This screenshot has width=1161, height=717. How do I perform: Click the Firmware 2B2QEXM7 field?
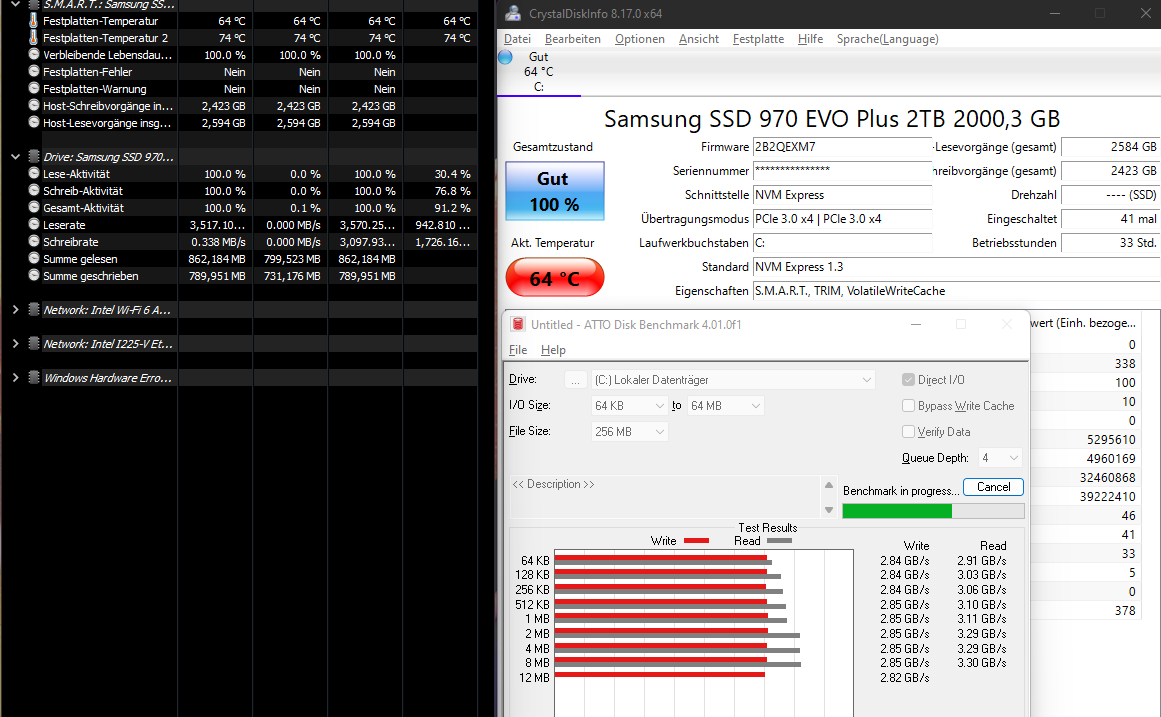pos(842,147)
